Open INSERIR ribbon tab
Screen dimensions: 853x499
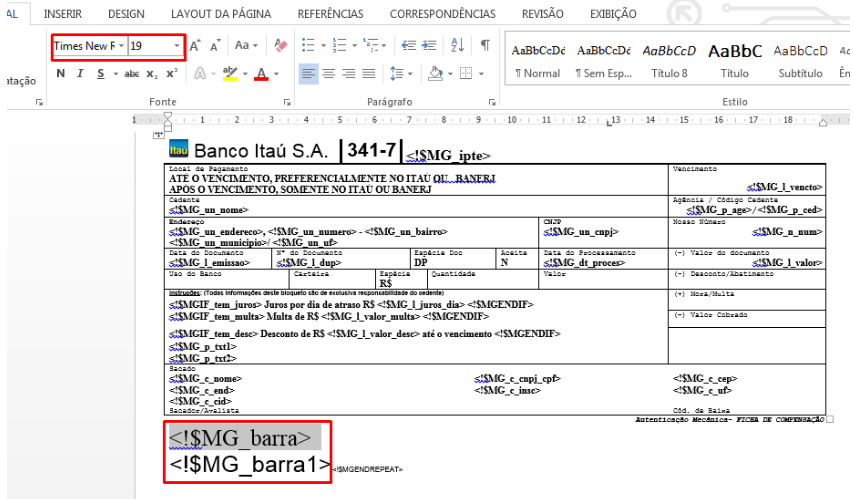point(63,14)
